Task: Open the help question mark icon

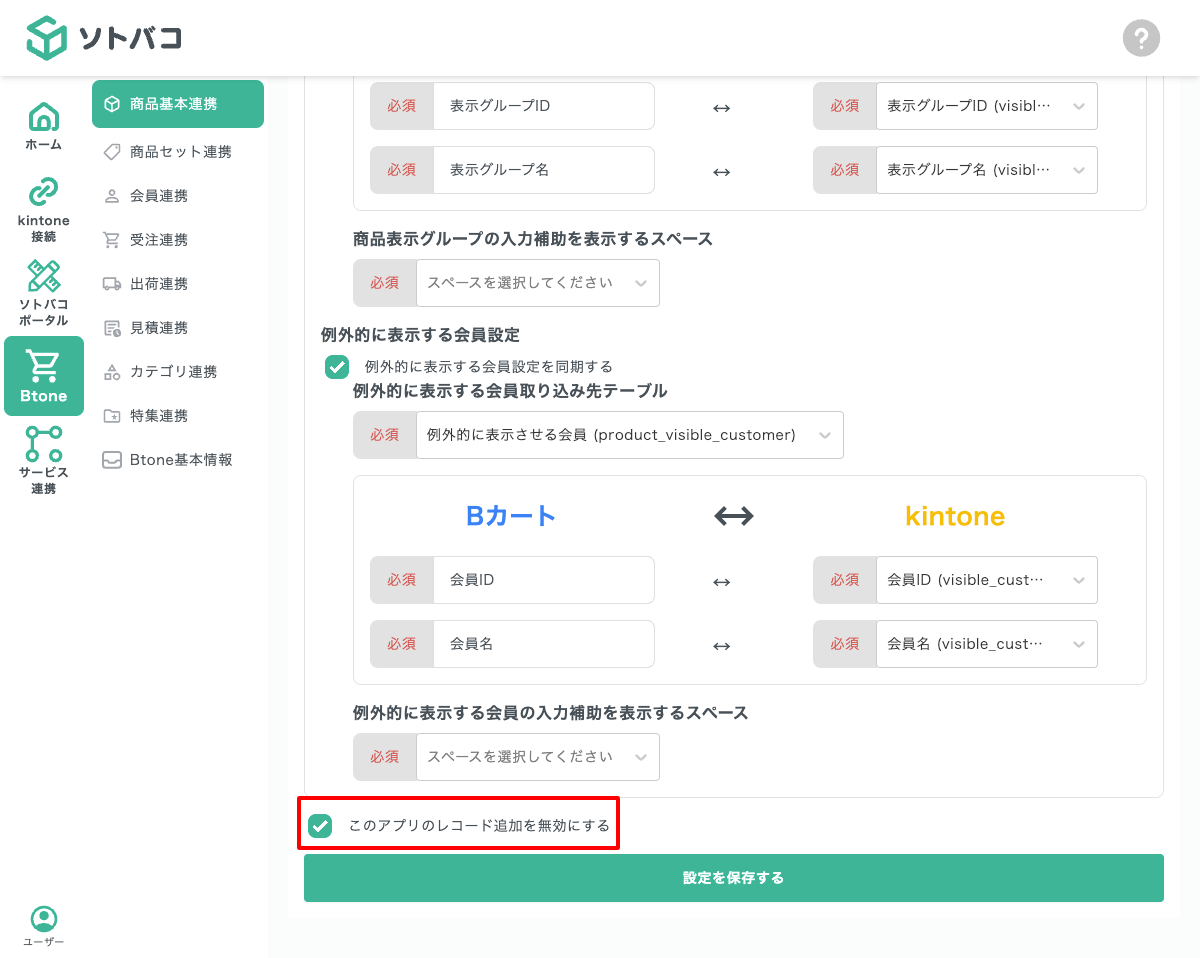Action: tap(1141, 38)
